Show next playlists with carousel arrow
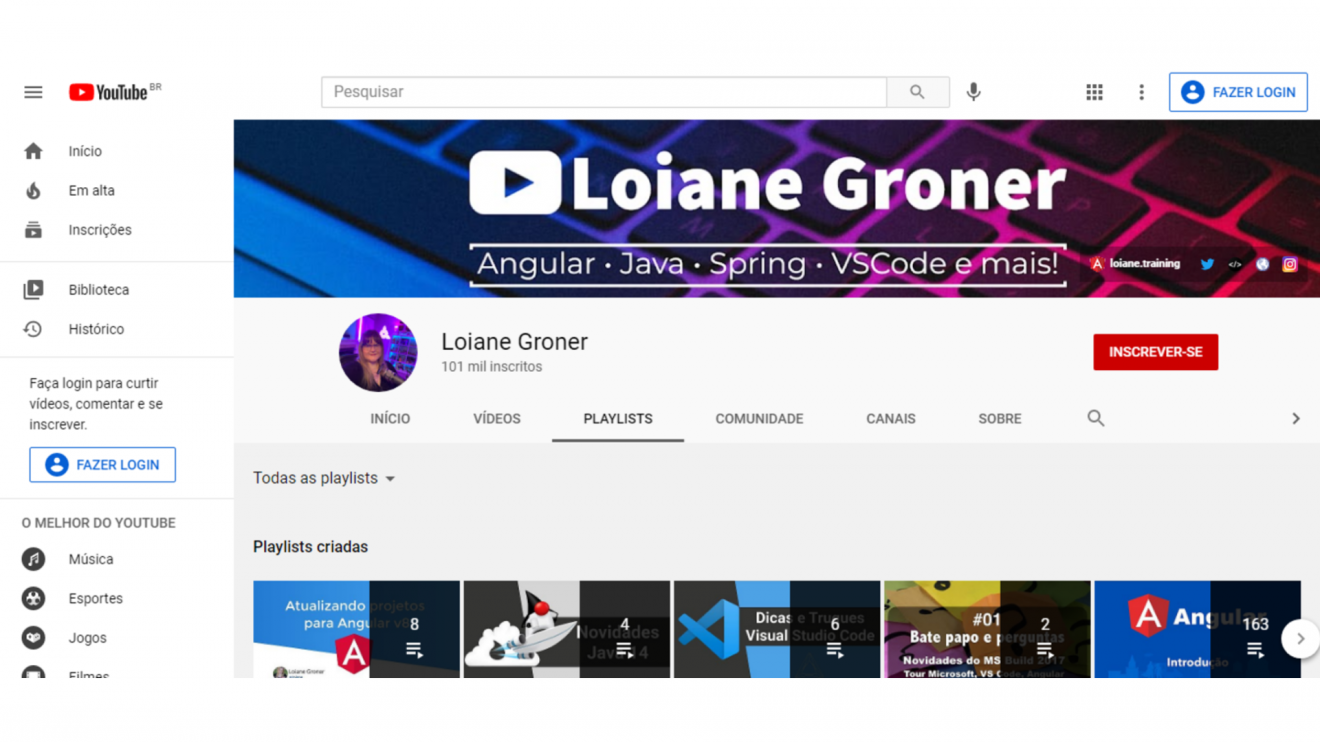Viewport: 1320px width, 742px height. (x=1300, y=638)
